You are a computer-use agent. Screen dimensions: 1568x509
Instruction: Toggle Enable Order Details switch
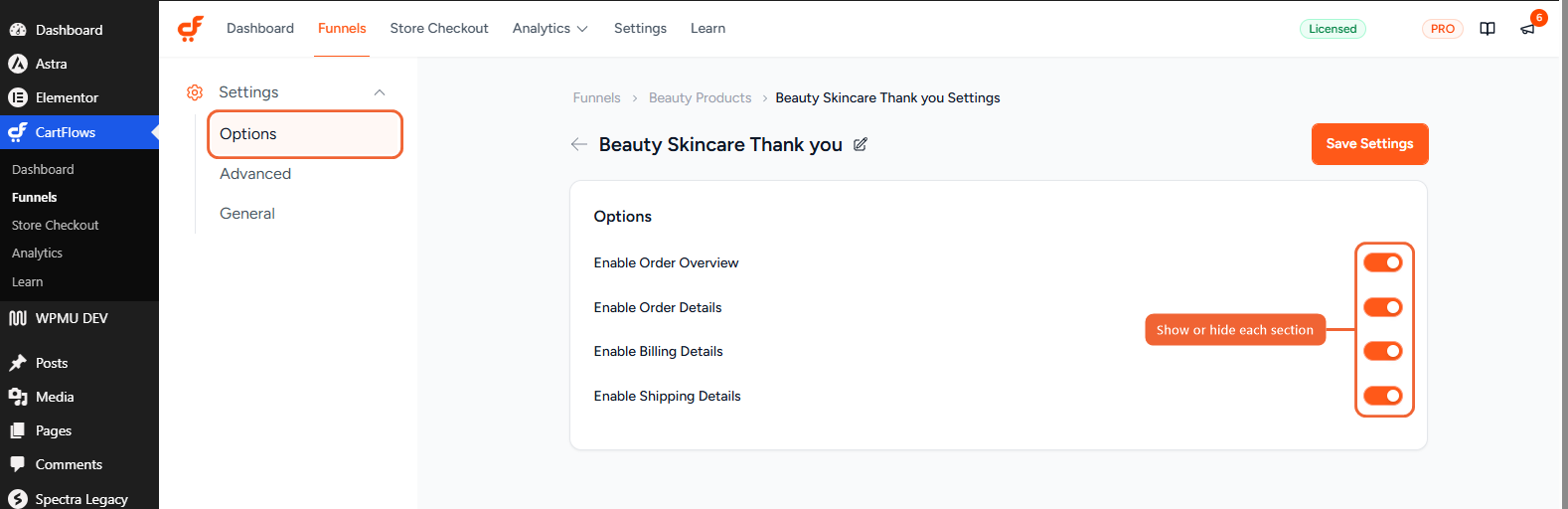click(1382, 307)
